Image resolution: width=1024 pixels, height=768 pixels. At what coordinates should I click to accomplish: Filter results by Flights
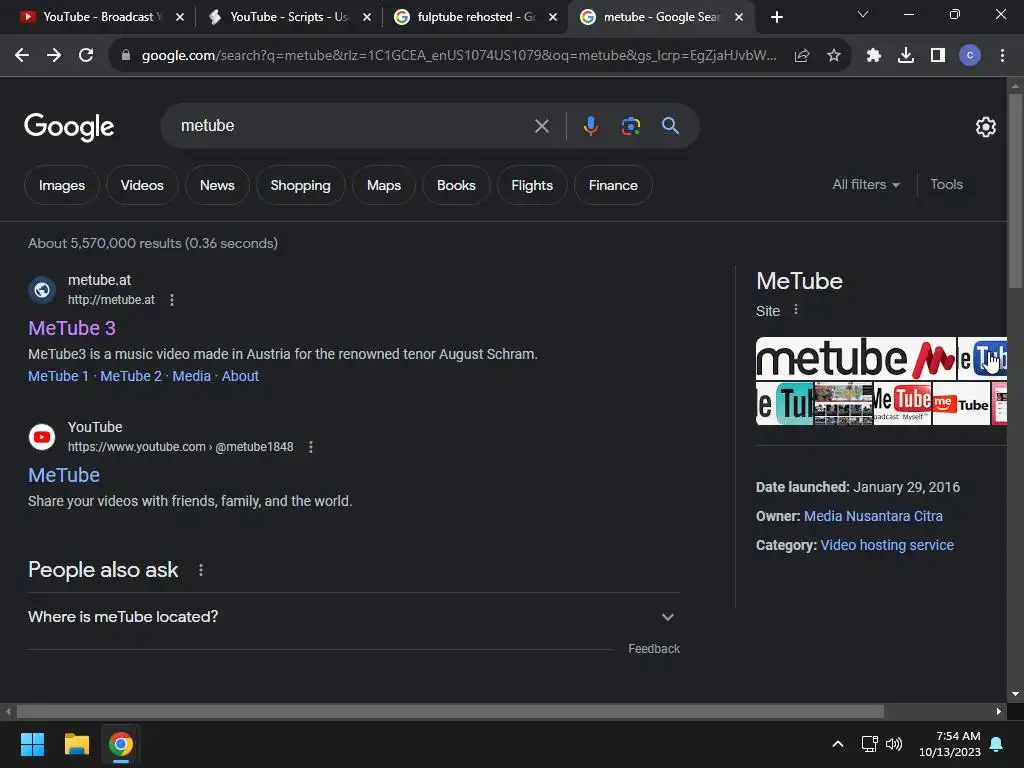click(532, 185)
